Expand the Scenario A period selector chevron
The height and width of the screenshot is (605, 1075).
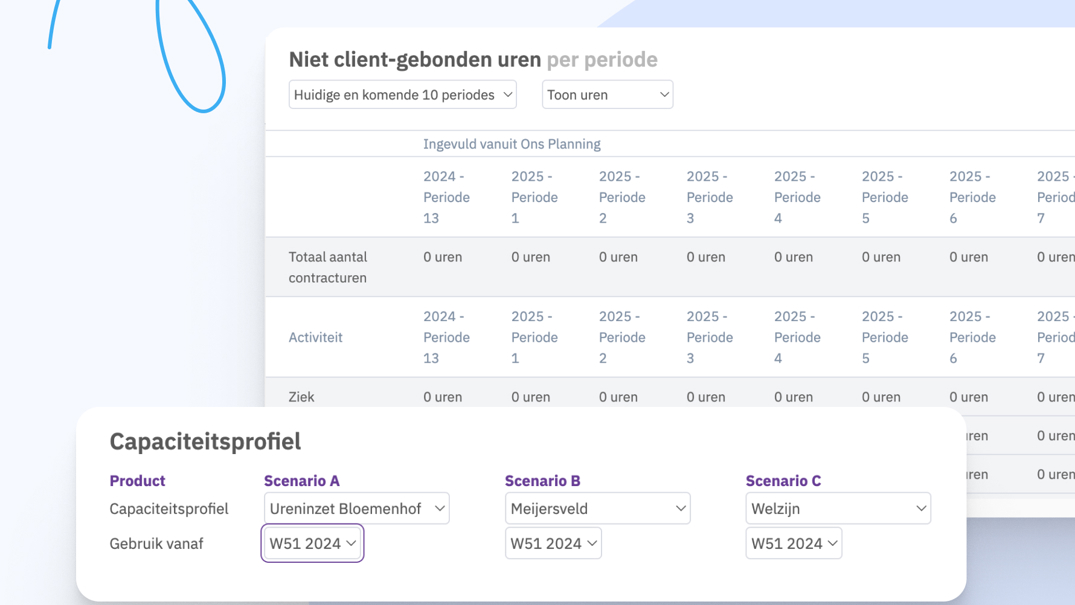[x=352, y=543]
